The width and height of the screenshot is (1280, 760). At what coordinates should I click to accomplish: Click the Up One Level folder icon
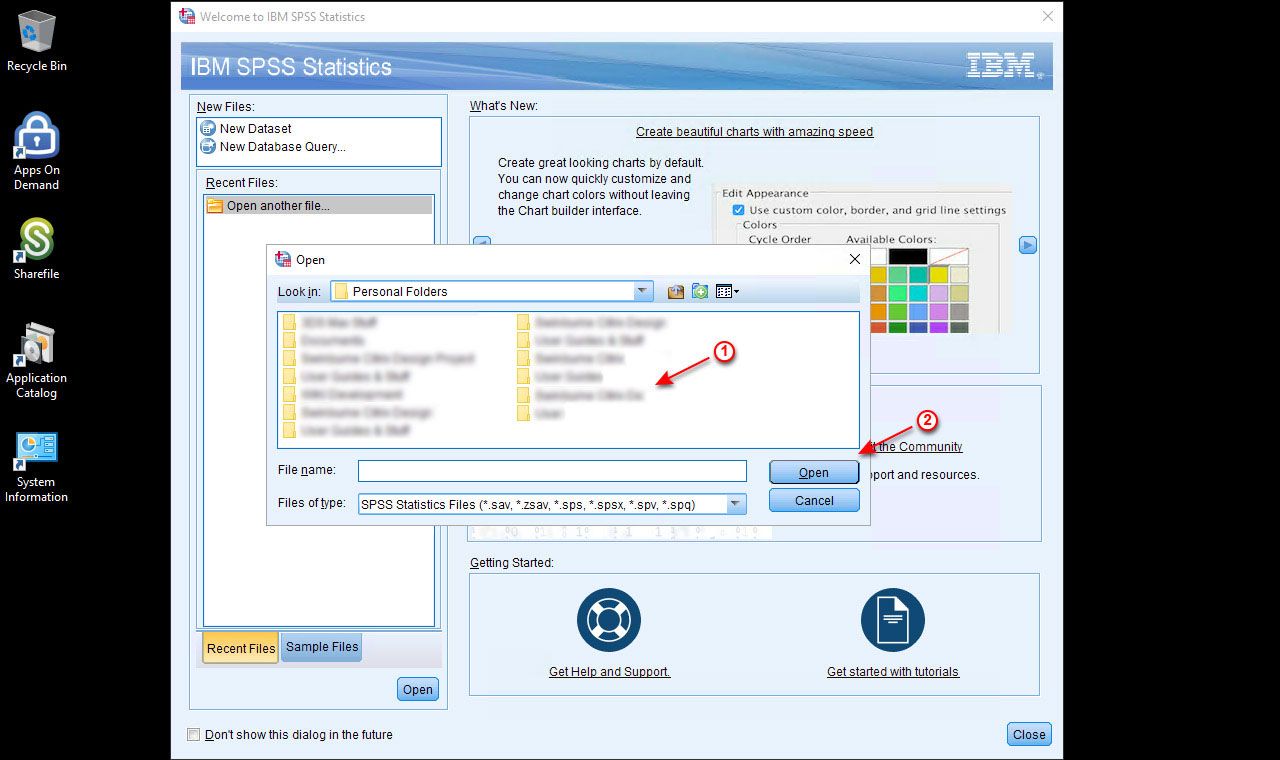point(676,292)
